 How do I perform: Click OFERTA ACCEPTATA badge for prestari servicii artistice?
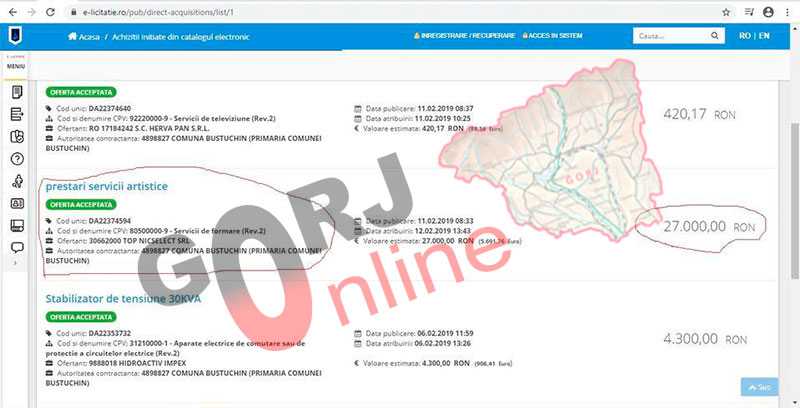click(81, 205)
